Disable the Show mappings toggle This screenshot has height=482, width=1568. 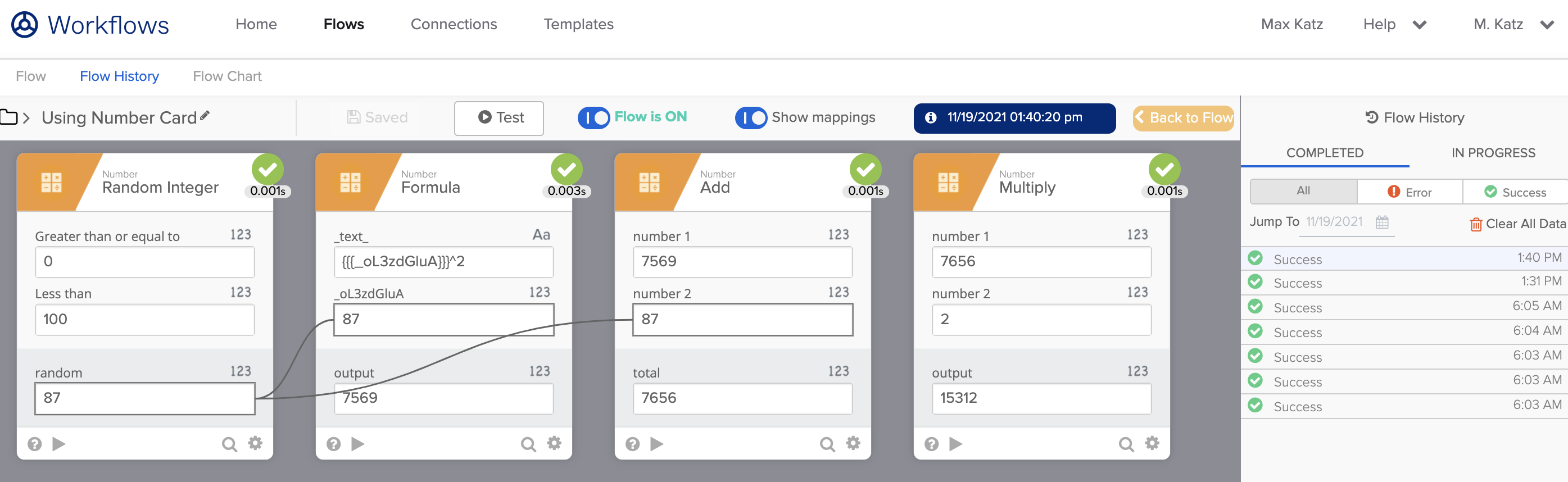pyautogui.click(x=750, y=117)
